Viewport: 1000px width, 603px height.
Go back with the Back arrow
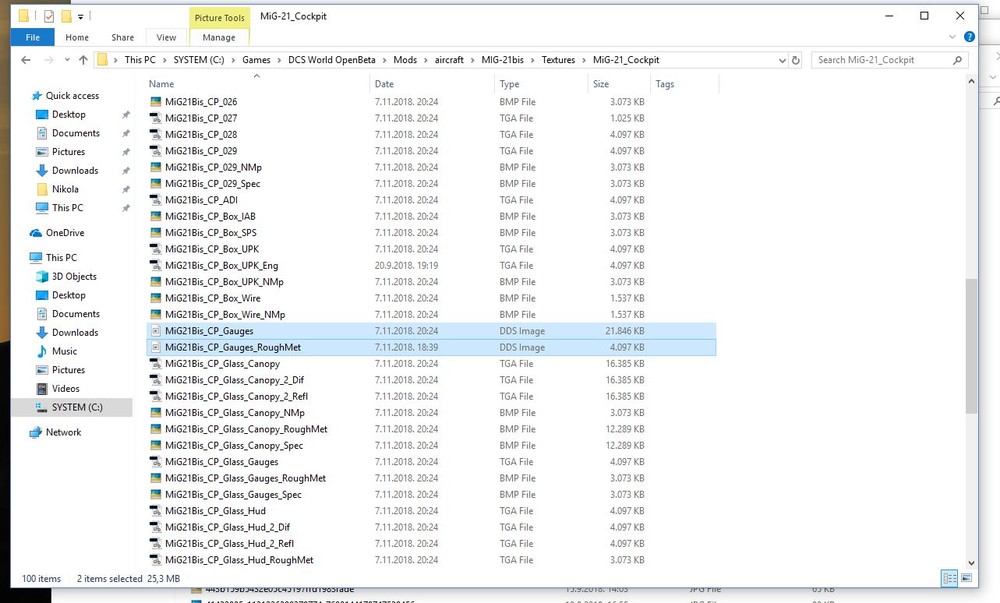(26, 60)
